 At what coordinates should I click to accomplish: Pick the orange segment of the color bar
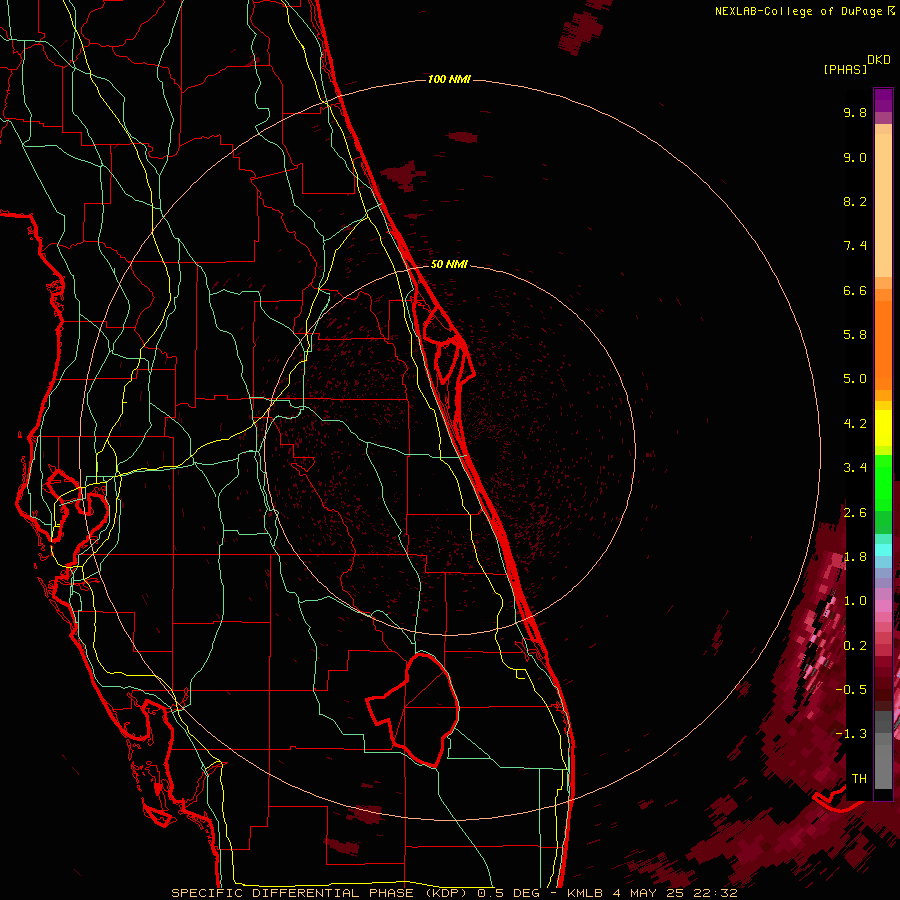click(883, 346)
